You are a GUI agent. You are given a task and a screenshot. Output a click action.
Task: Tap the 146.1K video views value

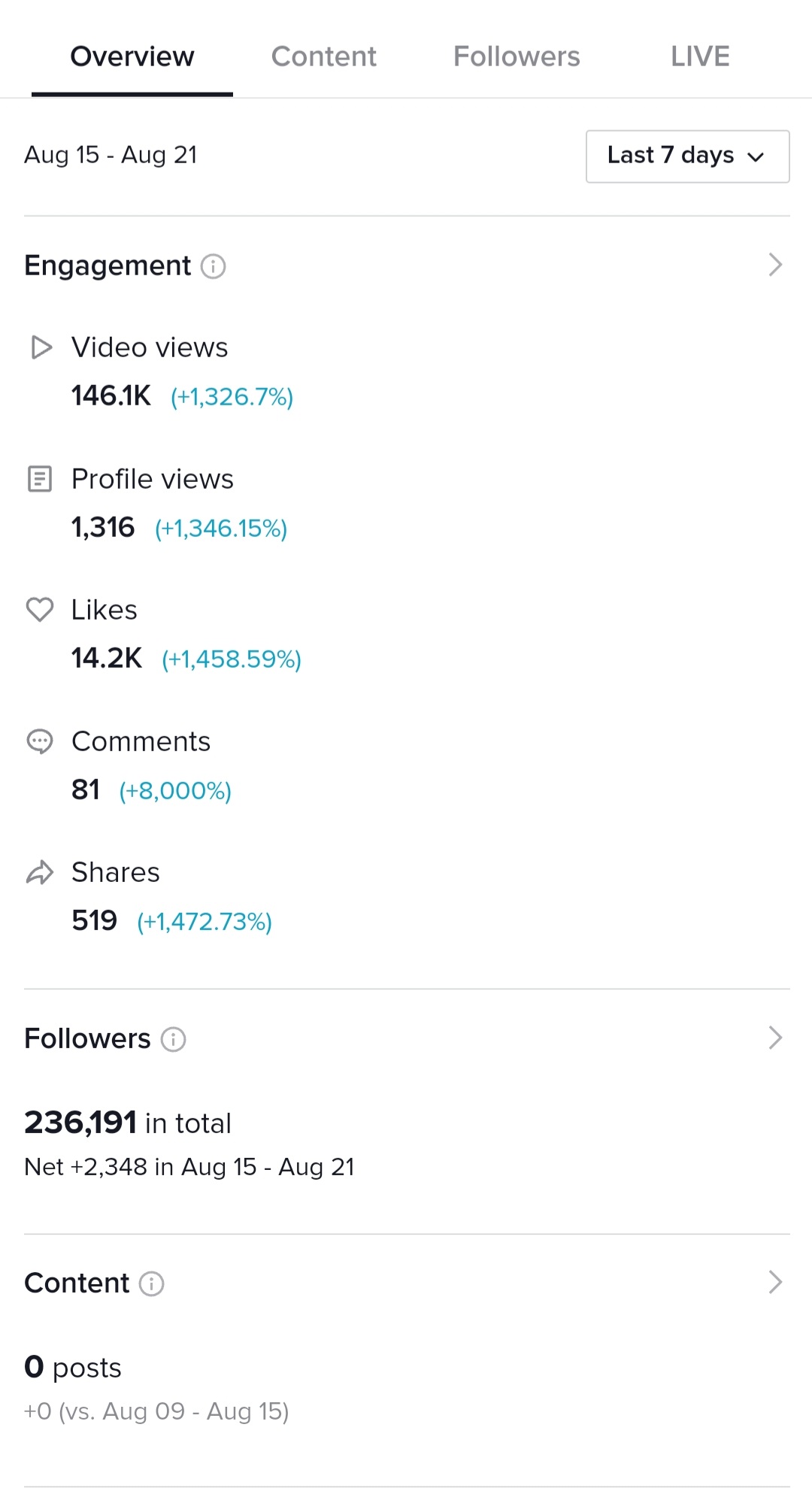point(111,395)
